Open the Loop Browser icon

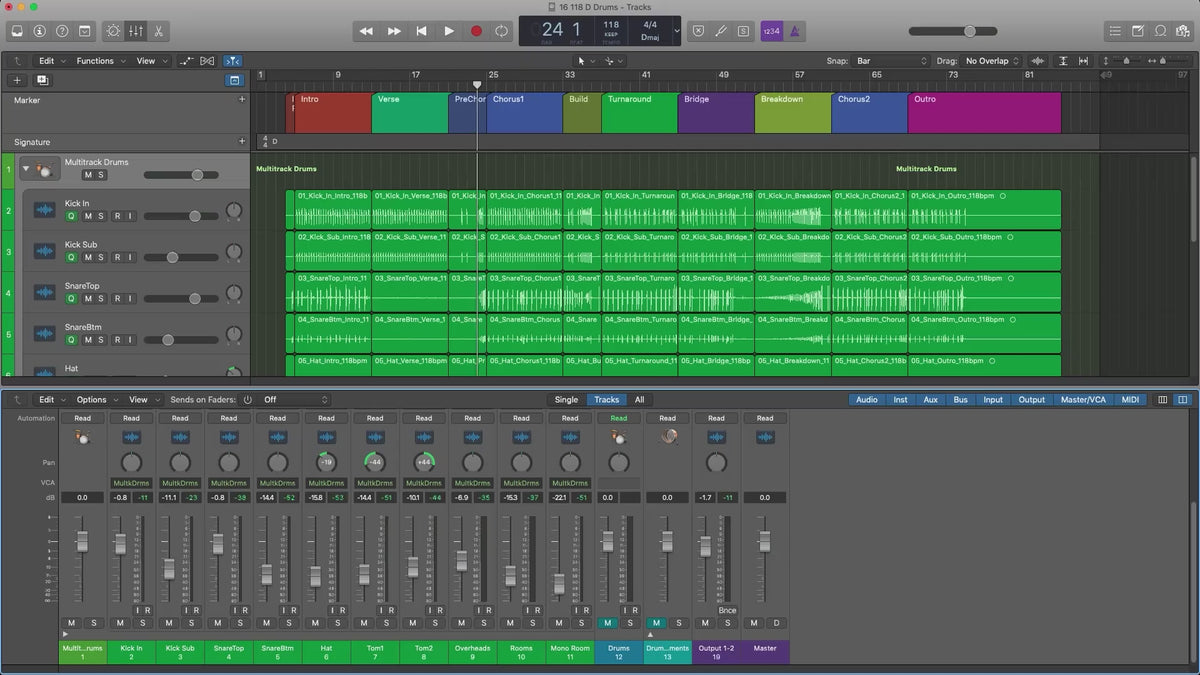(1160, 31)
